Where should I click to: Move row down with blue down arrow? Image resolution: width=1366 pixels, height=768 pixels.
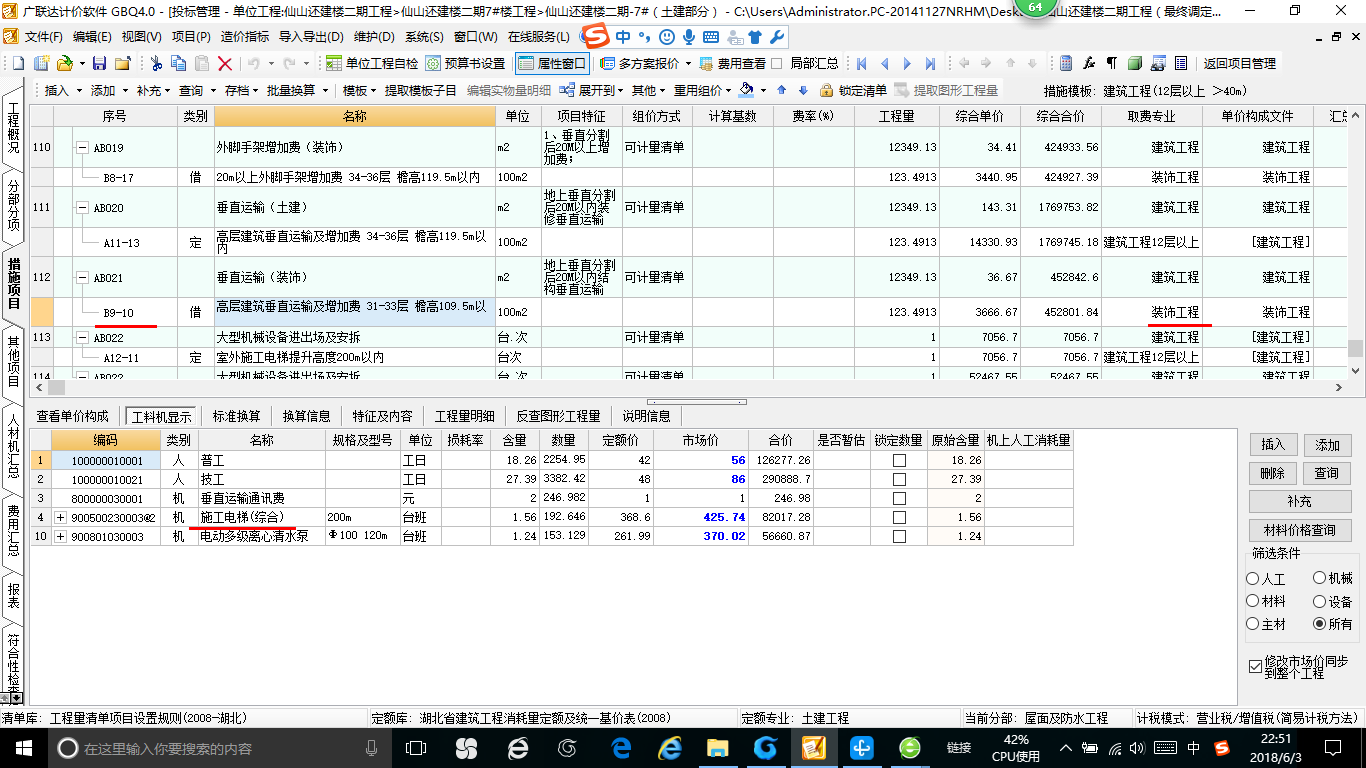(803, 90)
